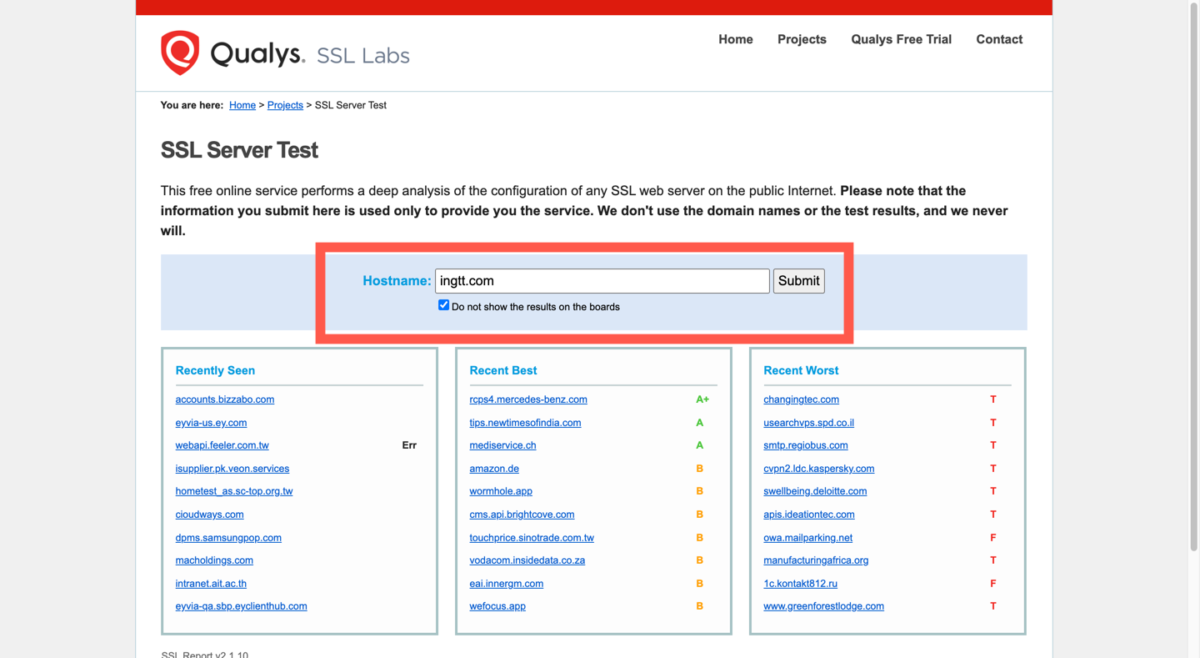This screenshot has height=658, width=1200.
Task: Open vodacom.insidedata.co.za link
Action: click(x=527, y=560)
